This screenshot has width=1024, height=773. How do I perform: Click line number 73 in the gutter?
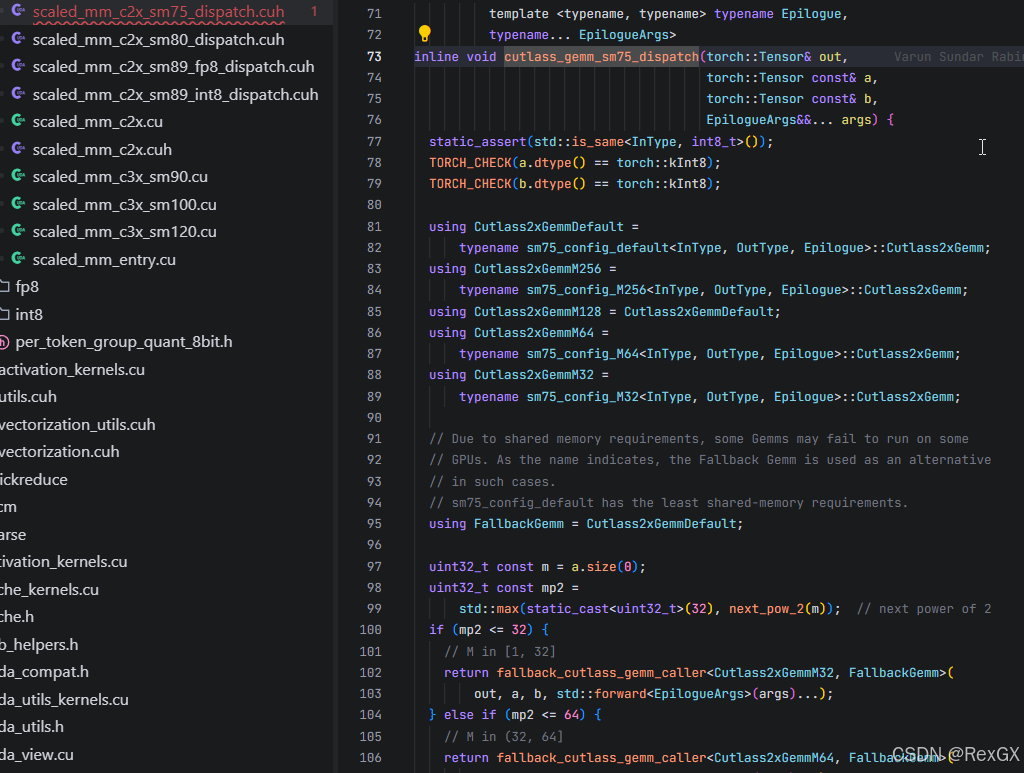coord(374,56)
